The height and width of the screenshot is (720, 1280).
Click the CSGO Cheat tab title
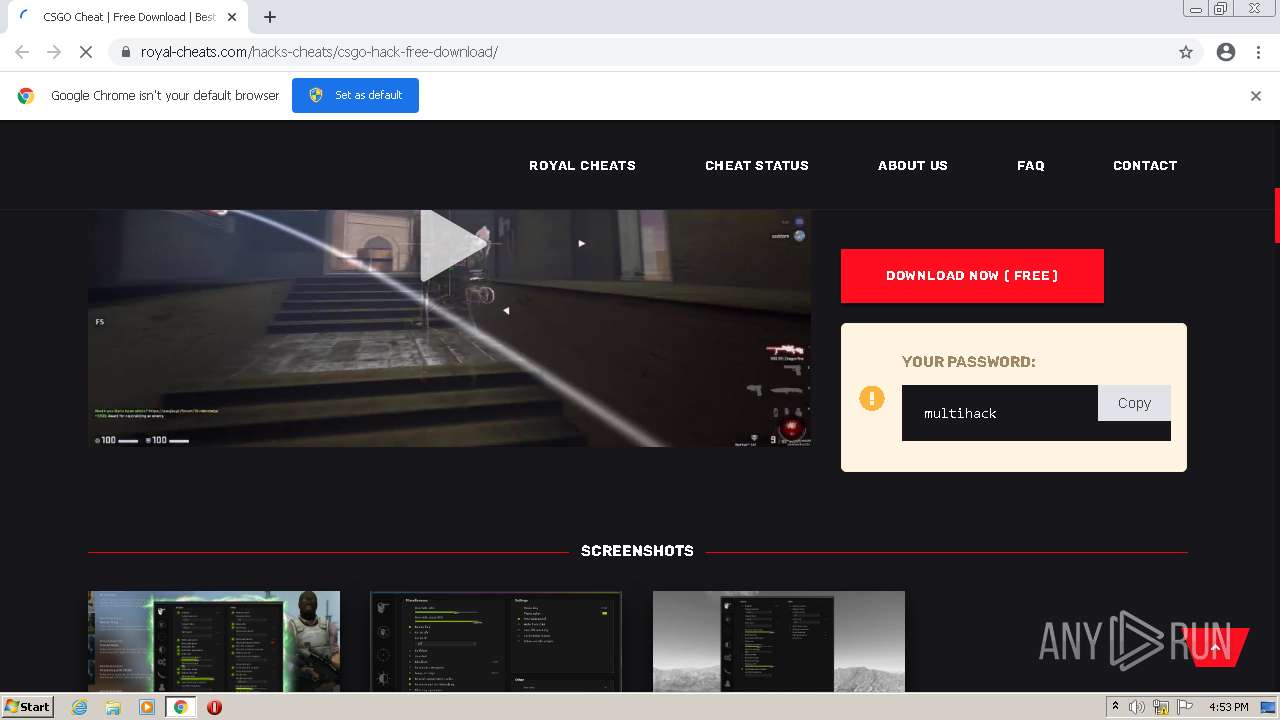pos(130,17)
